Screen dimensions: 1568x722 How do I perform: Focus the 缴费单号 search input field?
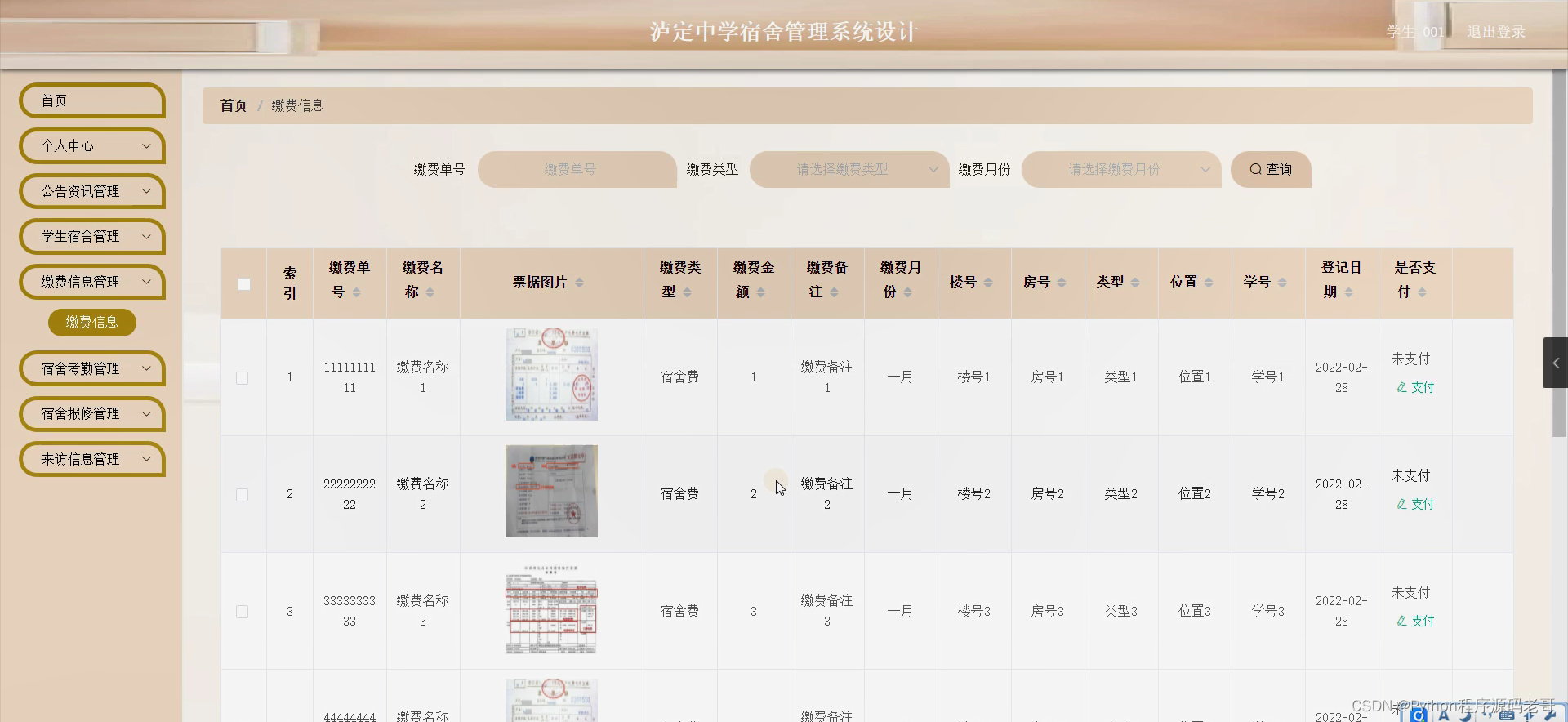point(577,169)
